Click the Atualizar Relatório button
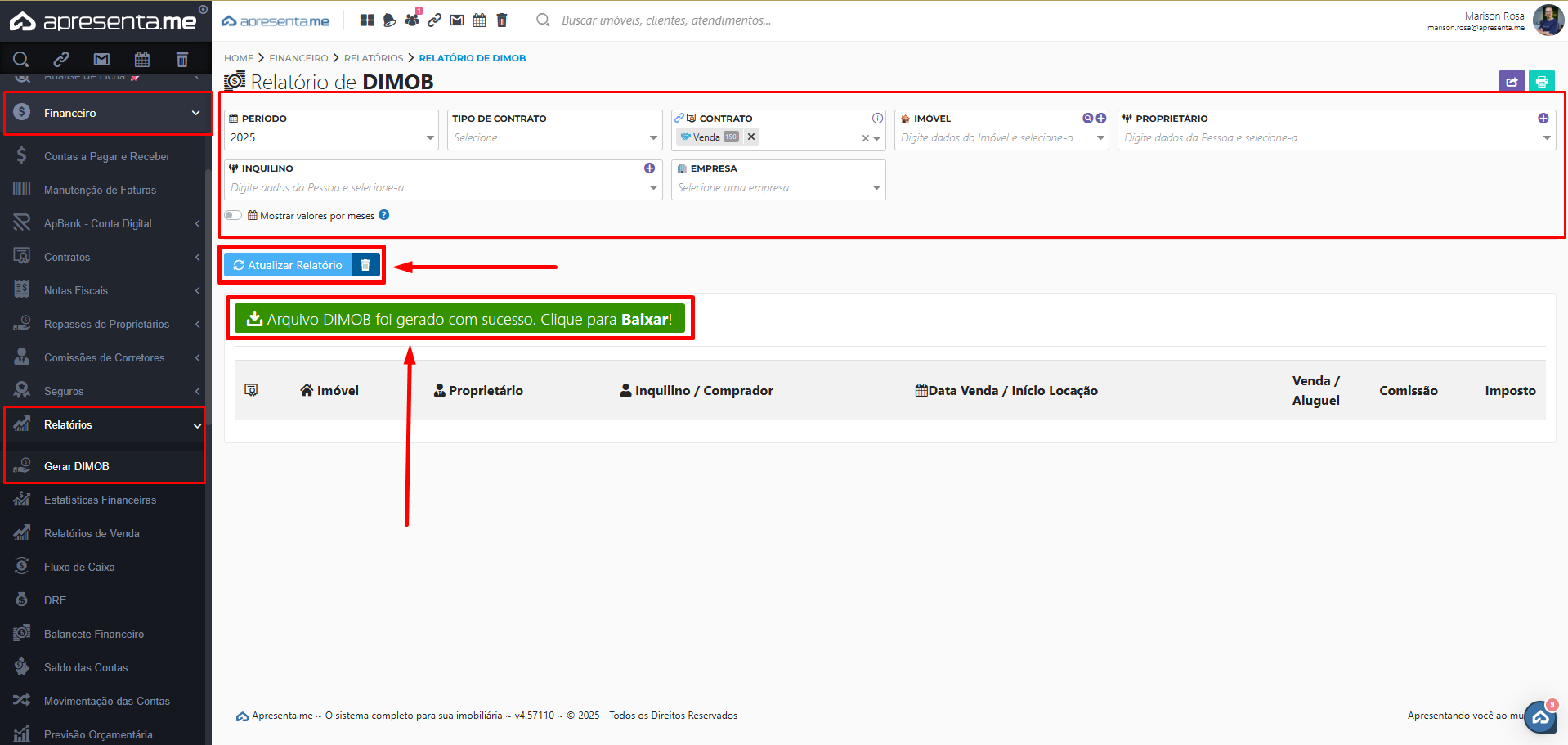This screenshot has height=745, width=1568. click(288, 265)
